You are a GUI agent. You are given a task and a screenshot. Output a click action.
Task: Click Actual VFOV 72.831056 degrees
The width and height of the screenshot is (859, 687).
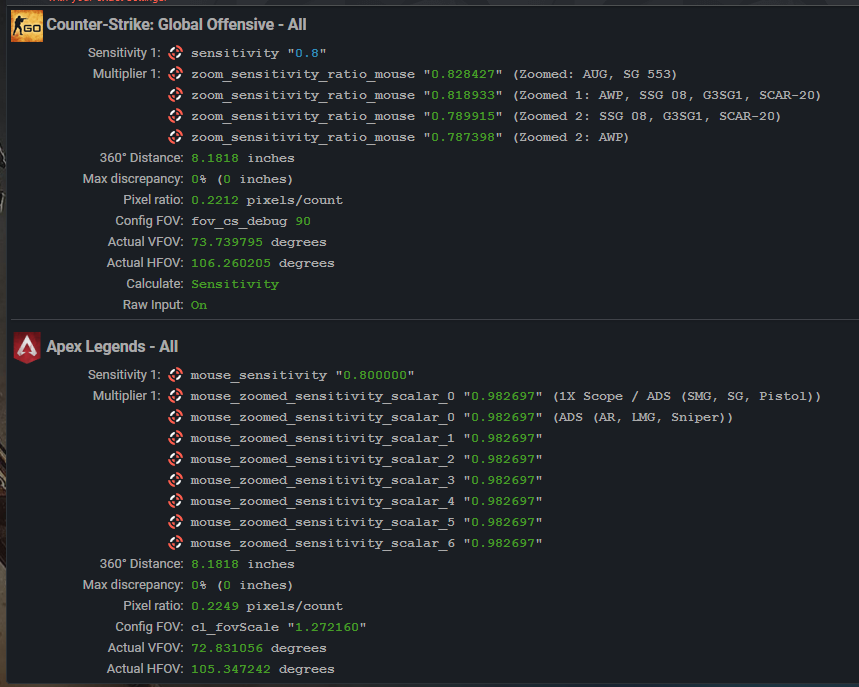[x=259, y=648]
